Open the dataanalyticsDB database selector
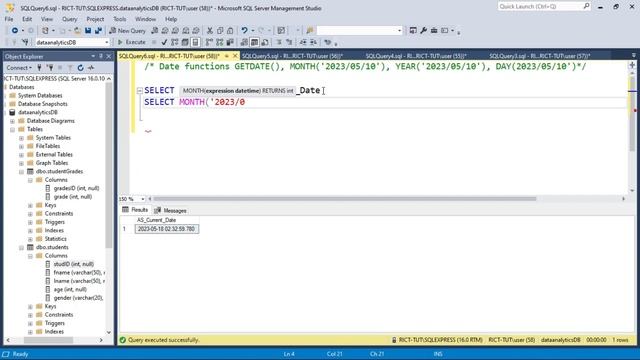This screenshot has width=640, height=360. click(72, 42)
